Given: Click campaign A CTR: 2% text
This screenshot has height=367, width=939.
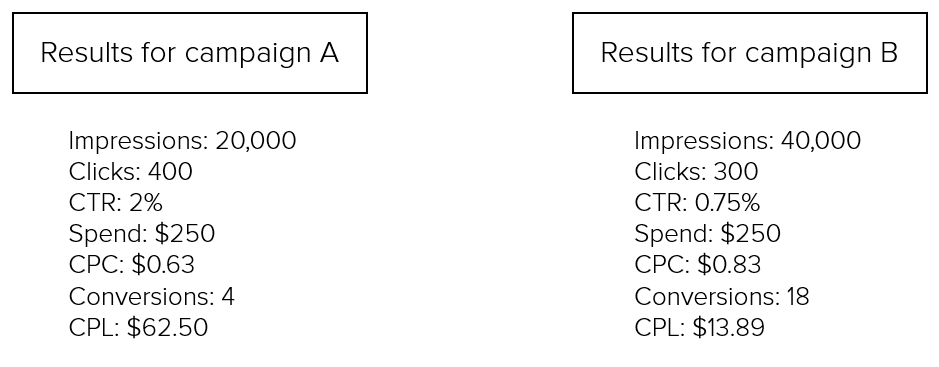Looking at the screenshot, I should pos(116,204).
